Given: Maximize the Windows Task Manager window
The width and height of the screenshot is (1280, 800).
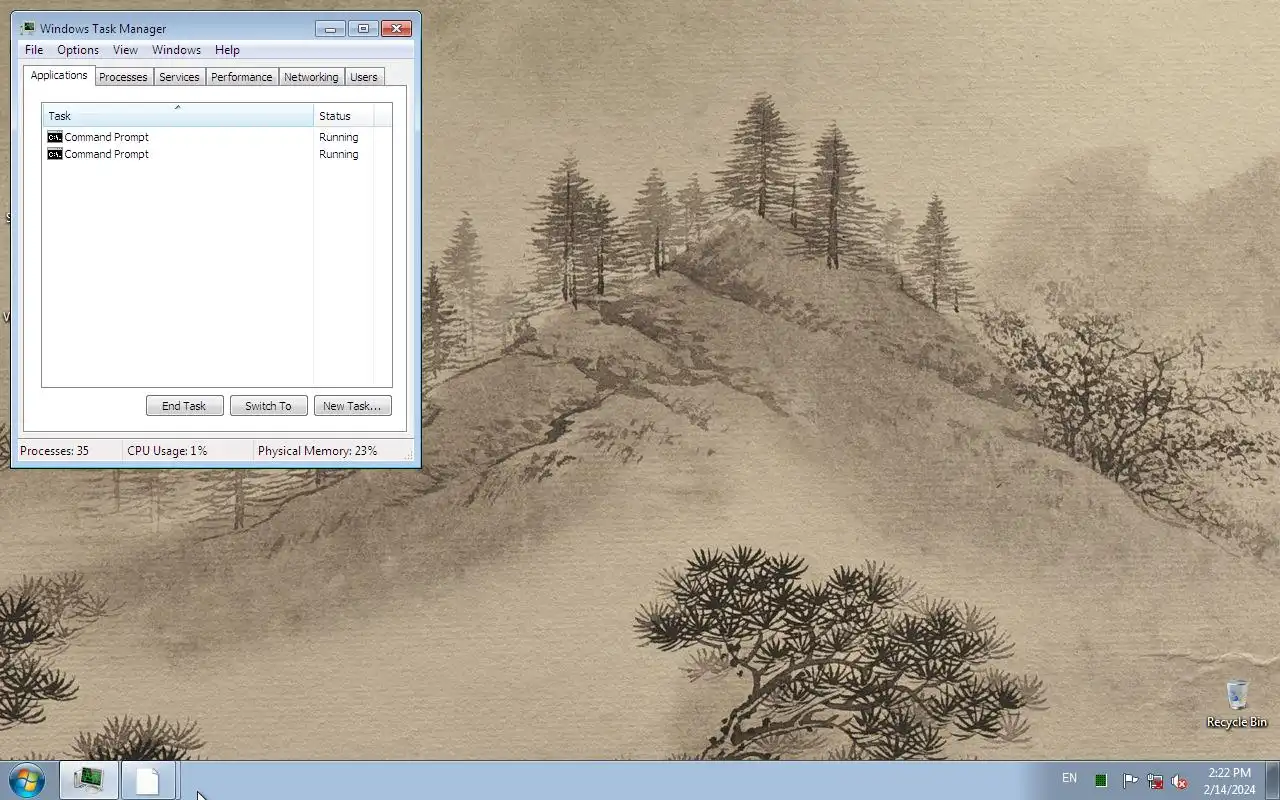Looking at the screenshot, I should point(363,29).
